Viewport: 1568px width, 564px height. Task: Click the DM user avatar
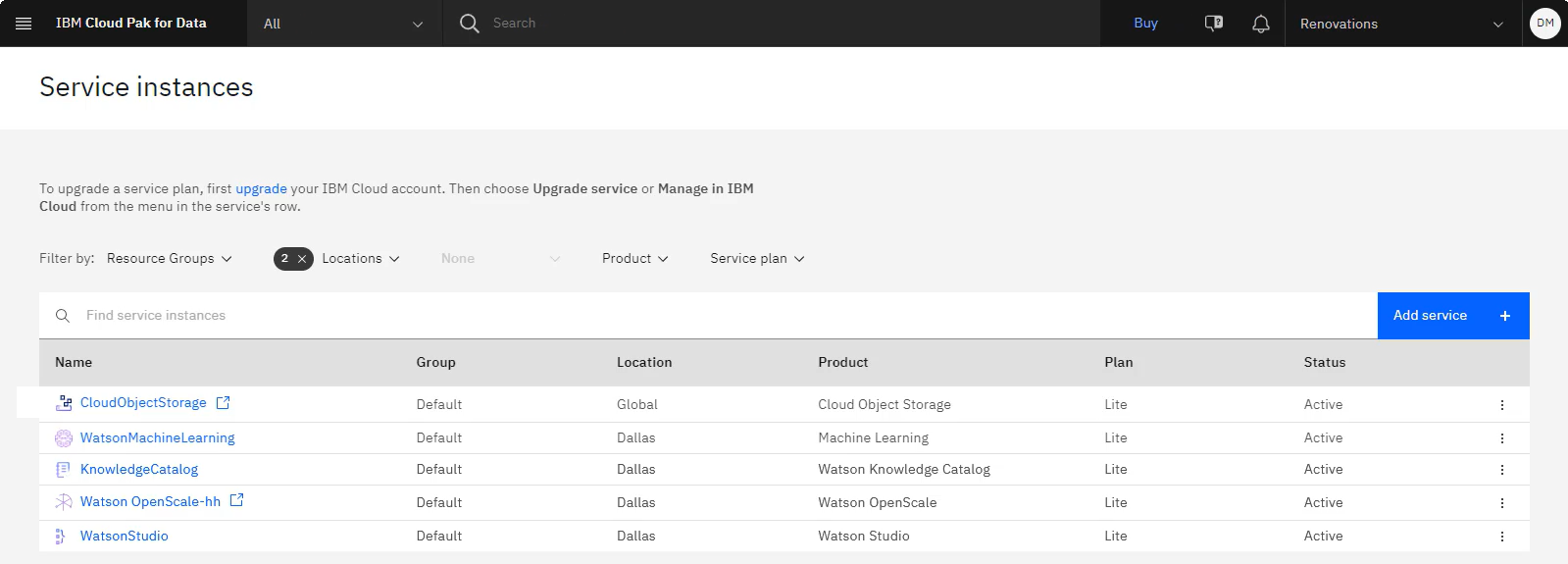point(1545,24)
